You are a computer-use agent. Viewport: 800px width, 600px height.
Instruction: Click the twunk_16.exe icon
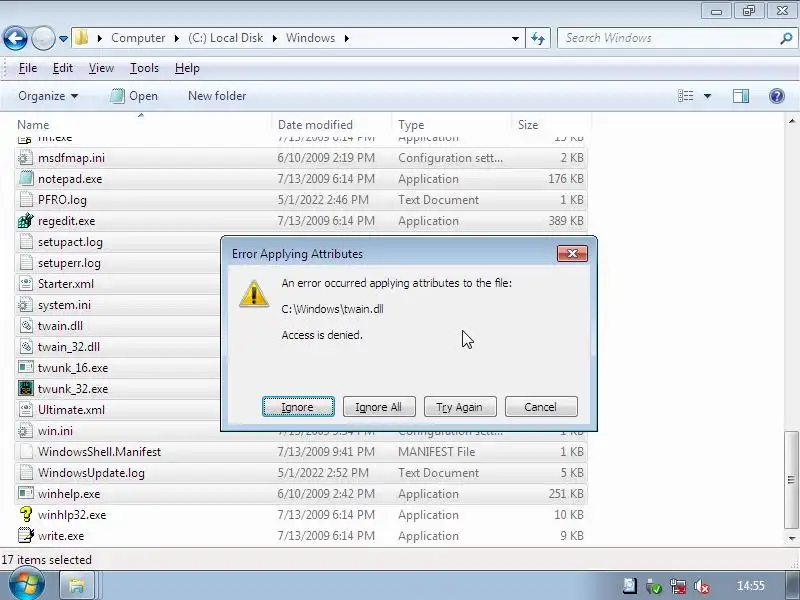pyautogui.click(x=25, y=368)
